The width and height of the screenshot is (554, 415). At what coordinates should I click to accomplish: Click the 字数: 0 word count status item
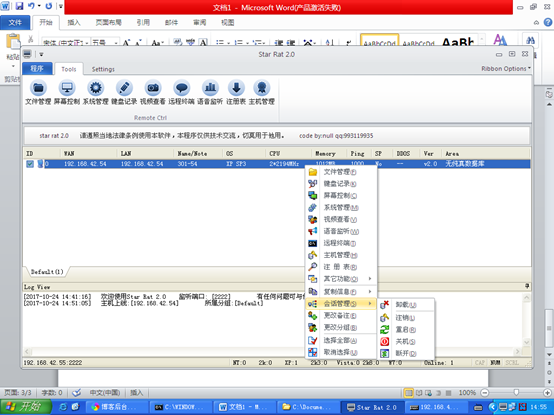coord(52,393)
